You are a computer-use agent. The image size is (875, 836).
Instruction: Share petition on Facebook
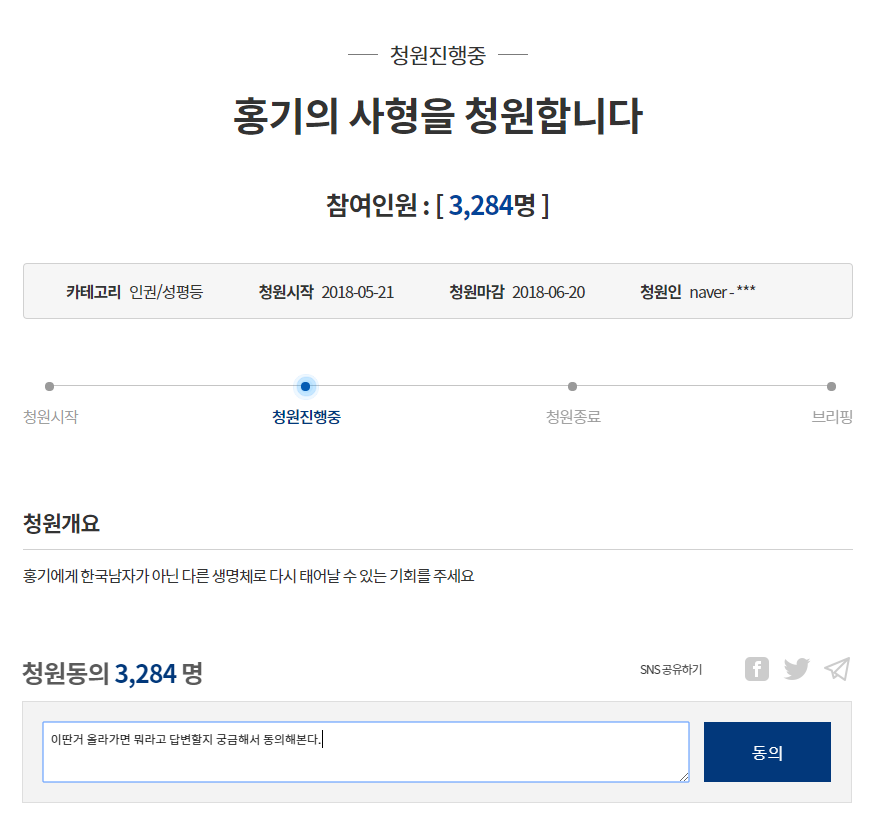757,669
